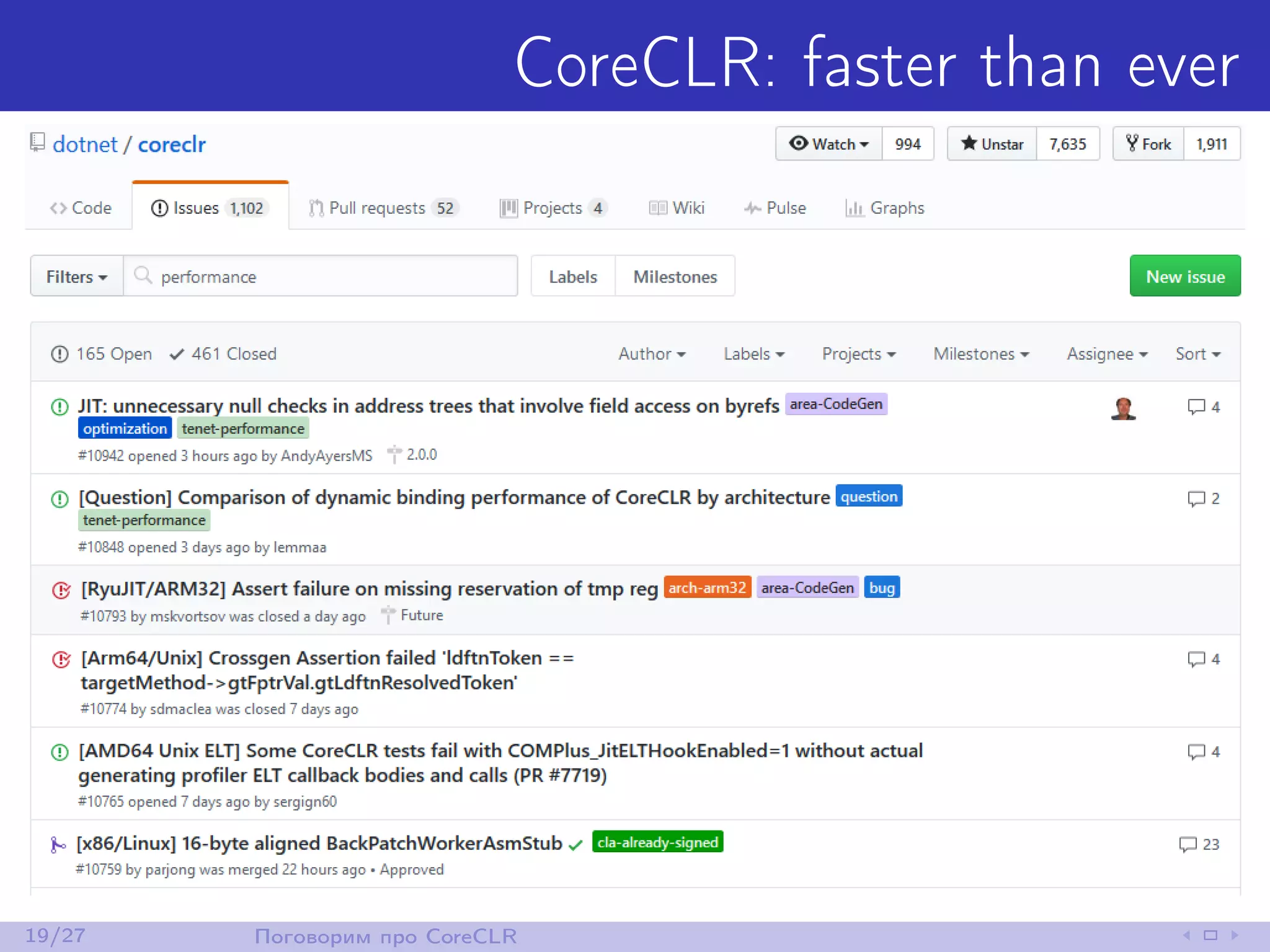Open the Milestones page button
The width and height of the screenshot is (1270, 952).
pos(675,276)
